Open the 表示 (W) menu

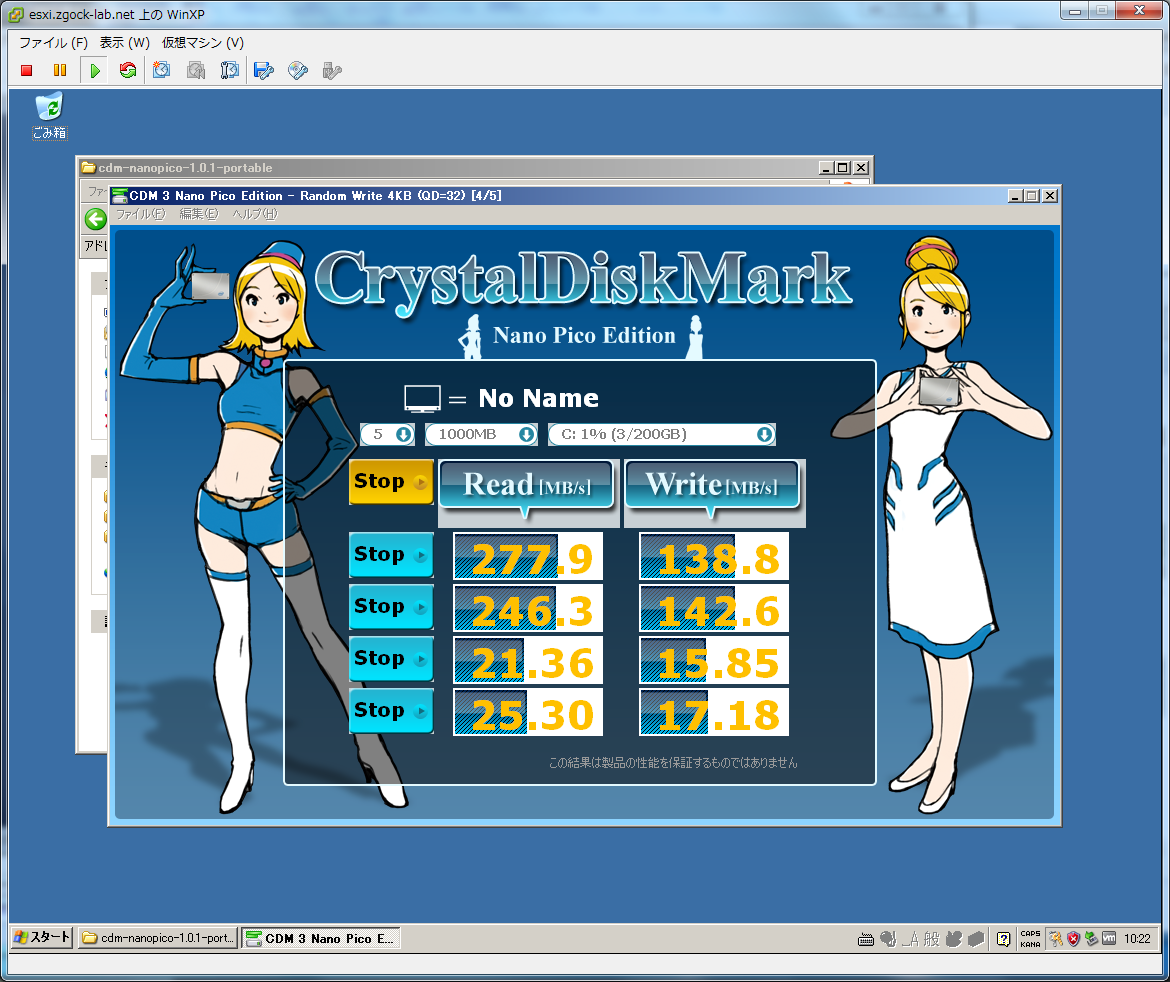pos(125,43)
